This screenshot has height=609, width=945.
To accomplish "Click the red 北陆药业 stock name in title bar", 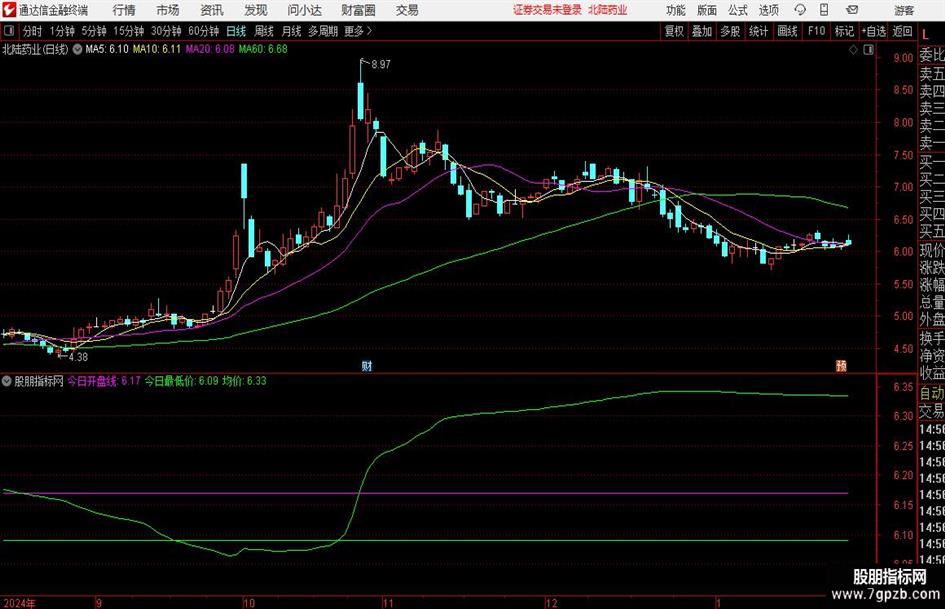I will (x=608, y=10).
